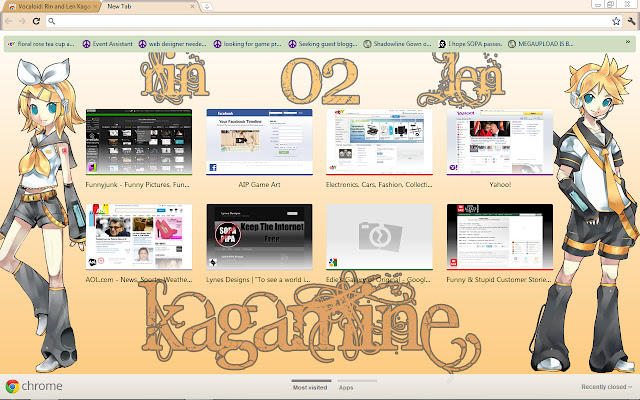Open the 'web designer neede...' bookmark
The width and height of the screenshot is (640, 400).
(173, 44)
